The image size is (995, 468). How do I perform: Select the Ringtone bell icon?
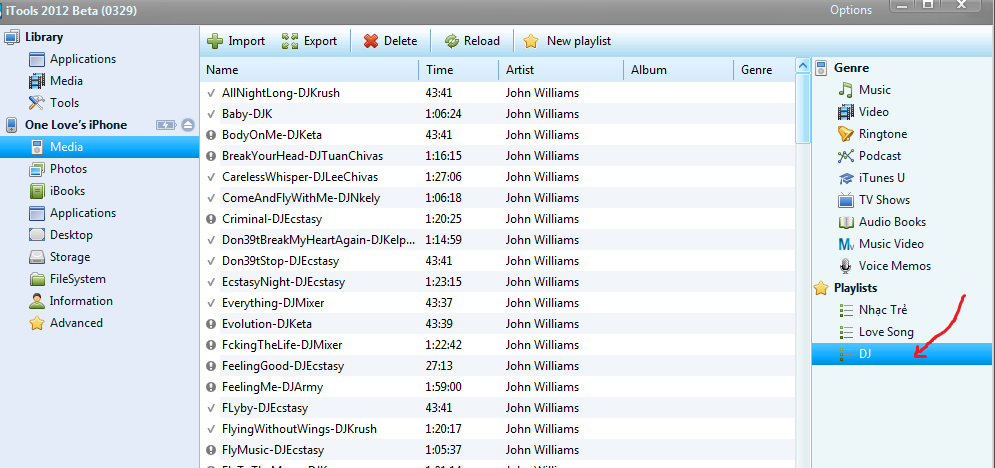[x=845, y=134]
